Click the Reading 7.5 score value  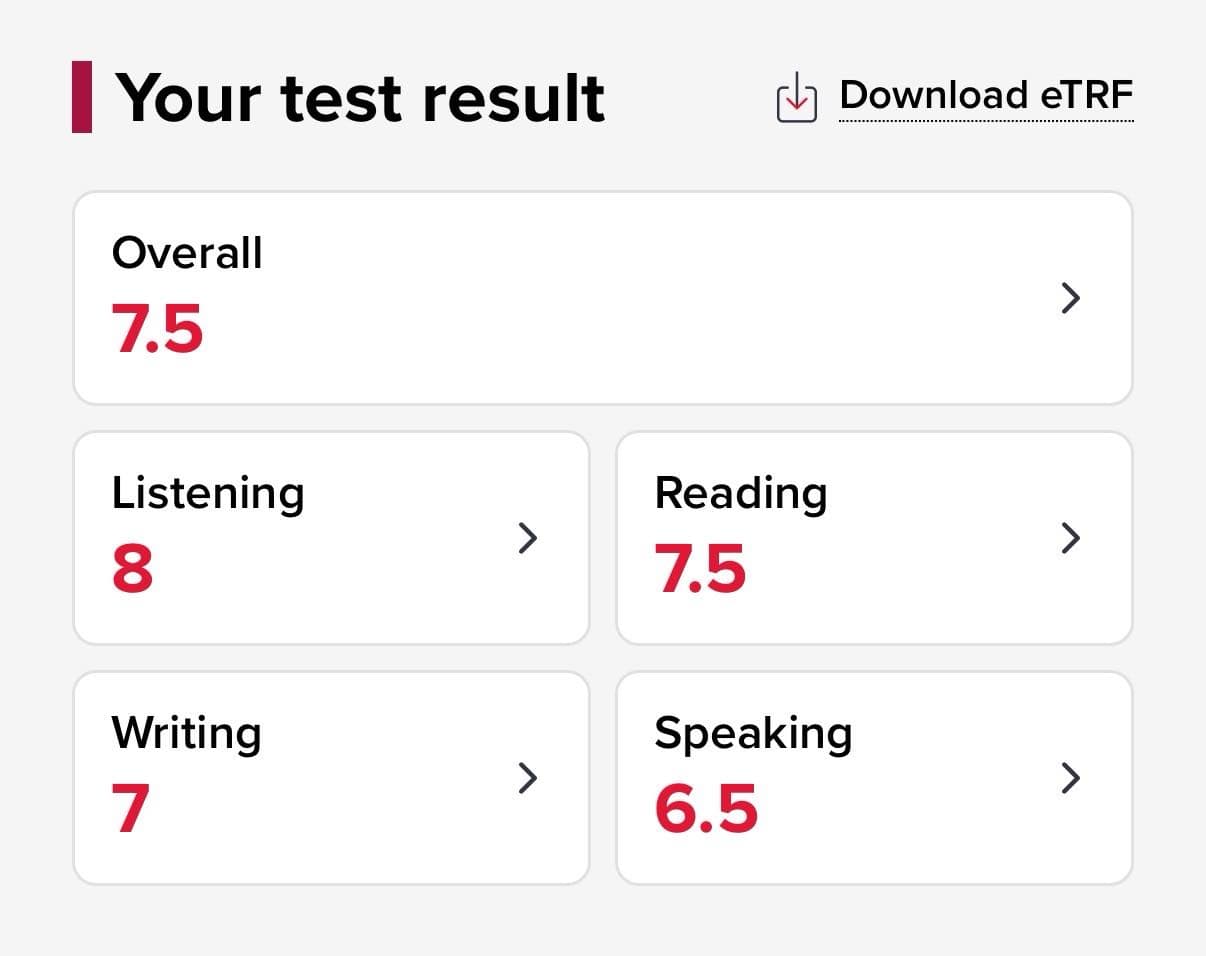pos(701,569)
